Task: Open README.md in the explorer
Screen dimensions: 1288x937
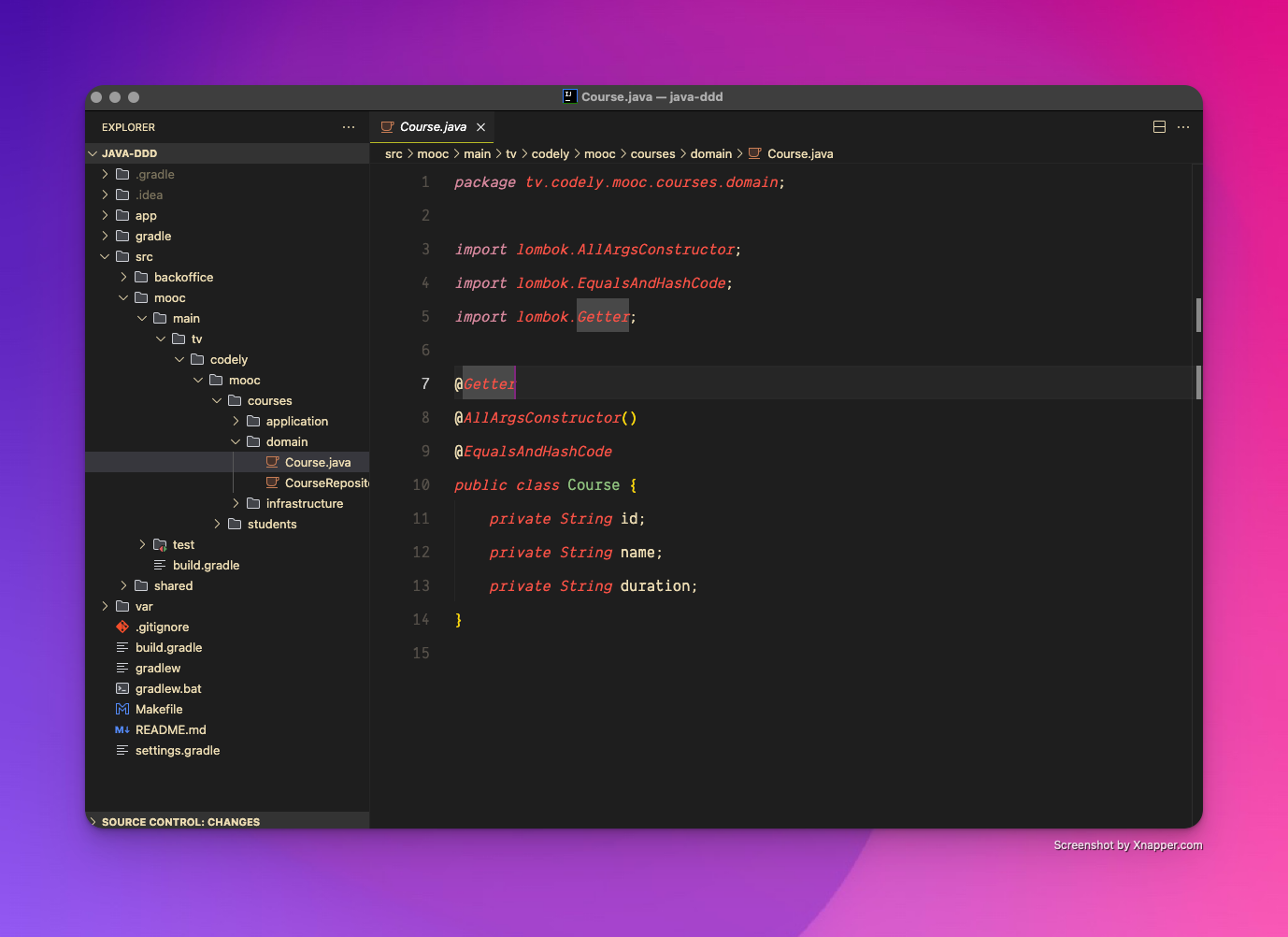Action: pos(227,729)
